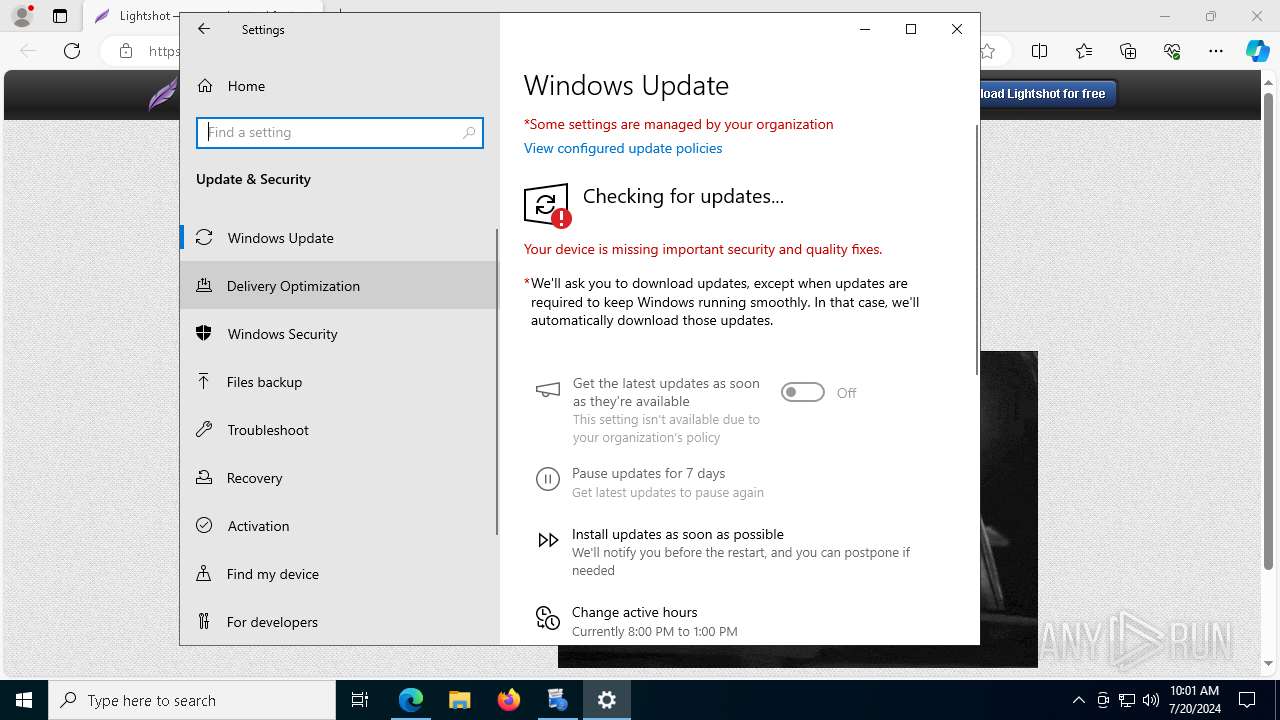Open the Activation section
1280x720 pixels.
click(x=339, y=526)
